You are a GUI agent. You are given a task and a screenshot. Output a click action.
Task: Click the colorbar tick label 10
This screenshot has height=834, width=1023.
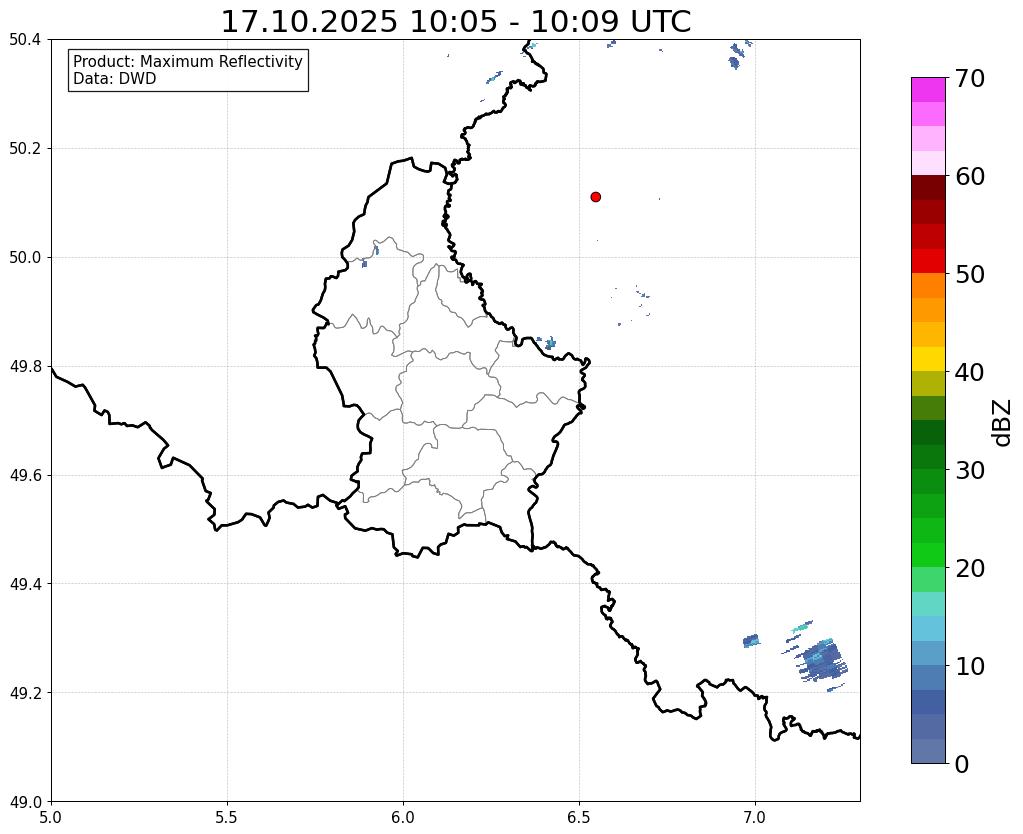pyautogui.click(x=969, y=666)
